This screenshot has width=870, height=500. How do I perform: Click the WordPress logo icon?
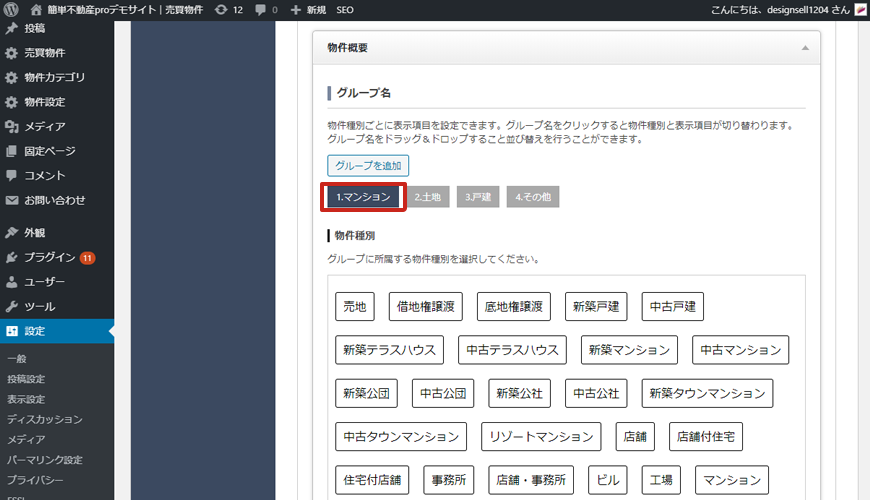(x=12, y=9)
